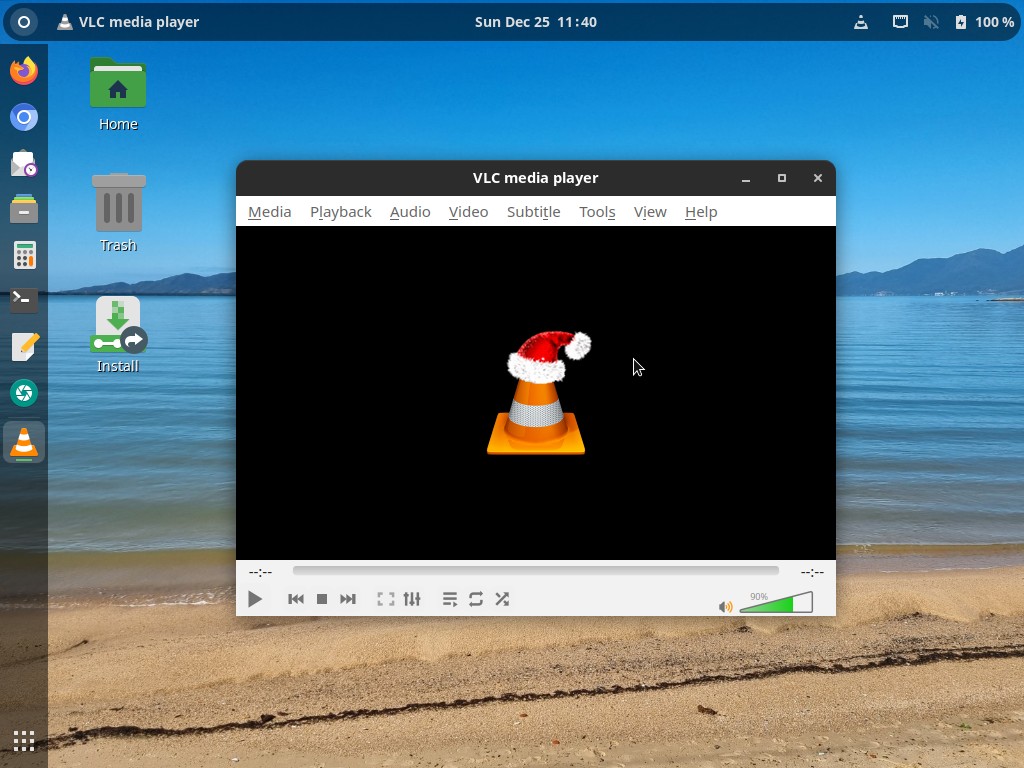This screenshot has height=768, width=1024.
Task: Open the Tools menu
Action: [597, 212]
